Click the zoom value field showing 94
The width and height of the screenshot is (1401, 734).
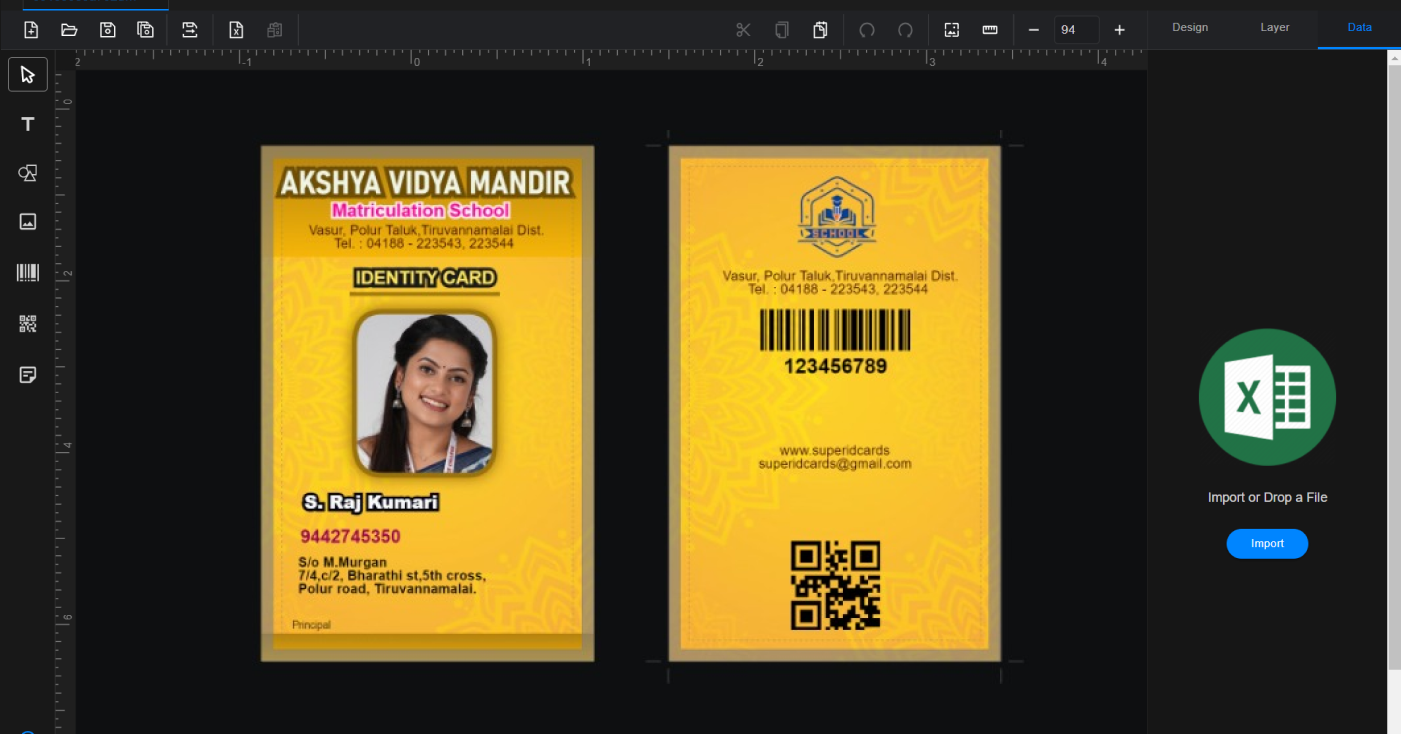click(x=1076, y=30)
